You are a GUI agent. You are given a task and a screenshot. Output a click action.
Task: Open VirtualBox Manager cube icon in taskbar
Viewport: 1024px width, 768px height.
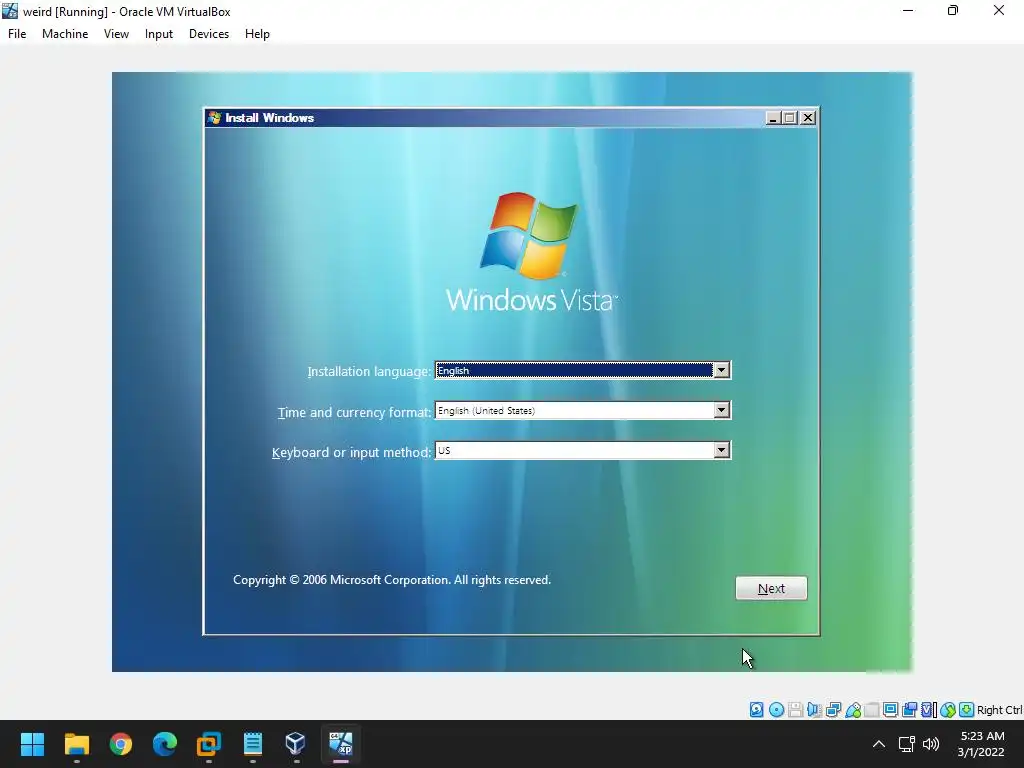[x=295, y=744]
